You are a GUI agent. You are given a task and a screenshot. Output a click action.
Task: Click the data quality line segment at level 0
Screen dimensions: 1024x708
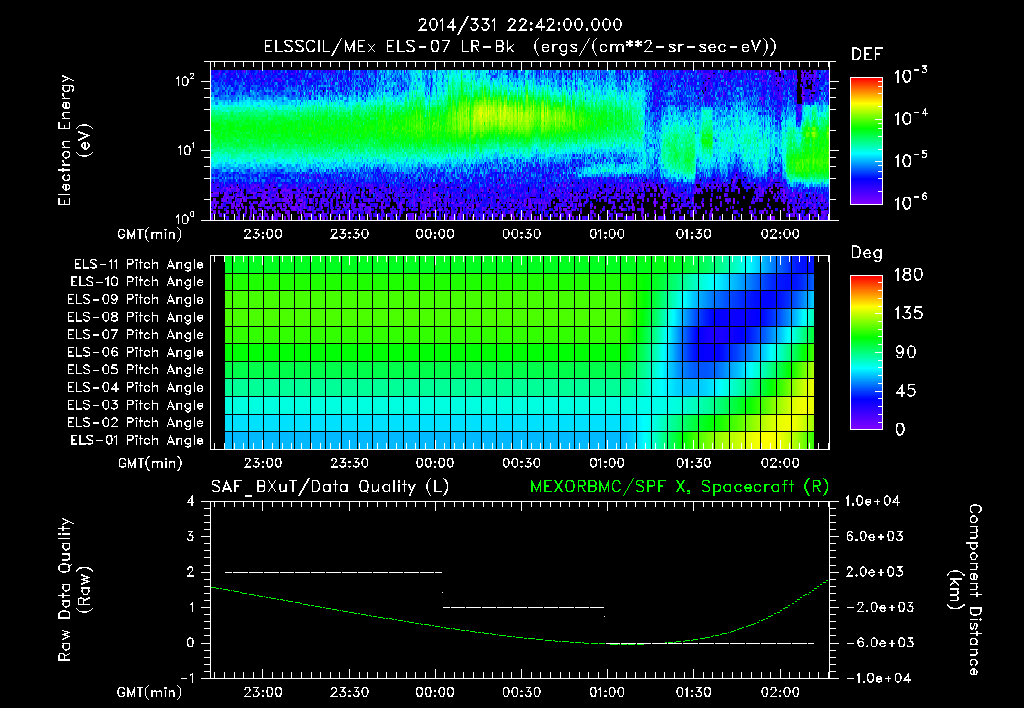(x=711, y=643)
